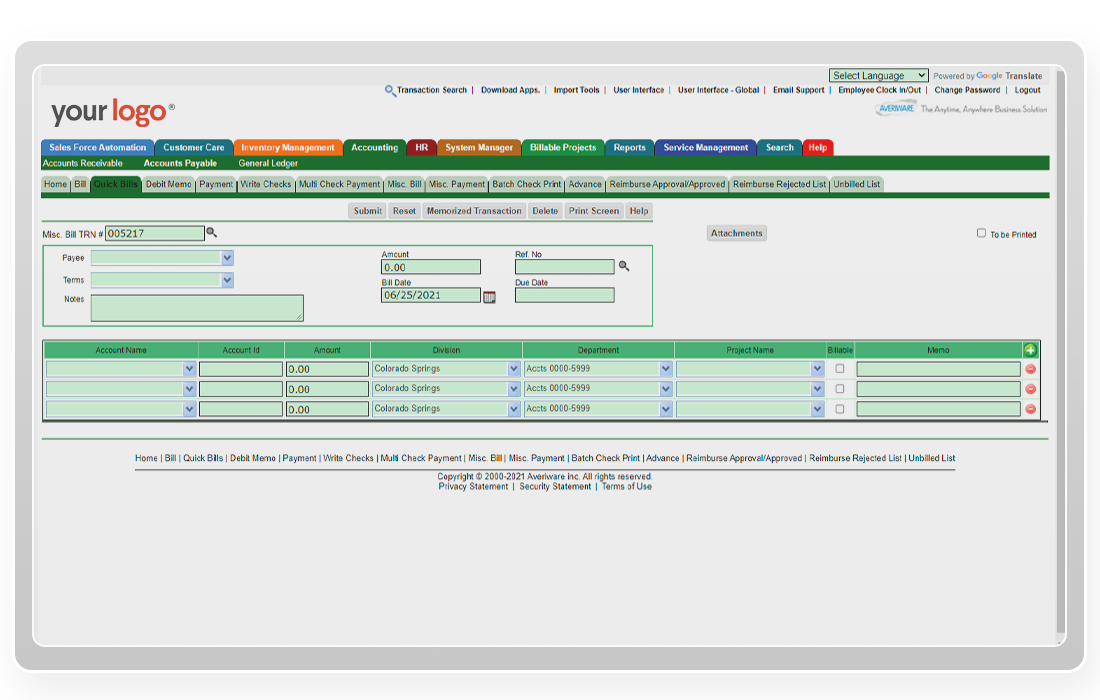Switch to Sales Force Automation tab

tap(98, 147)
